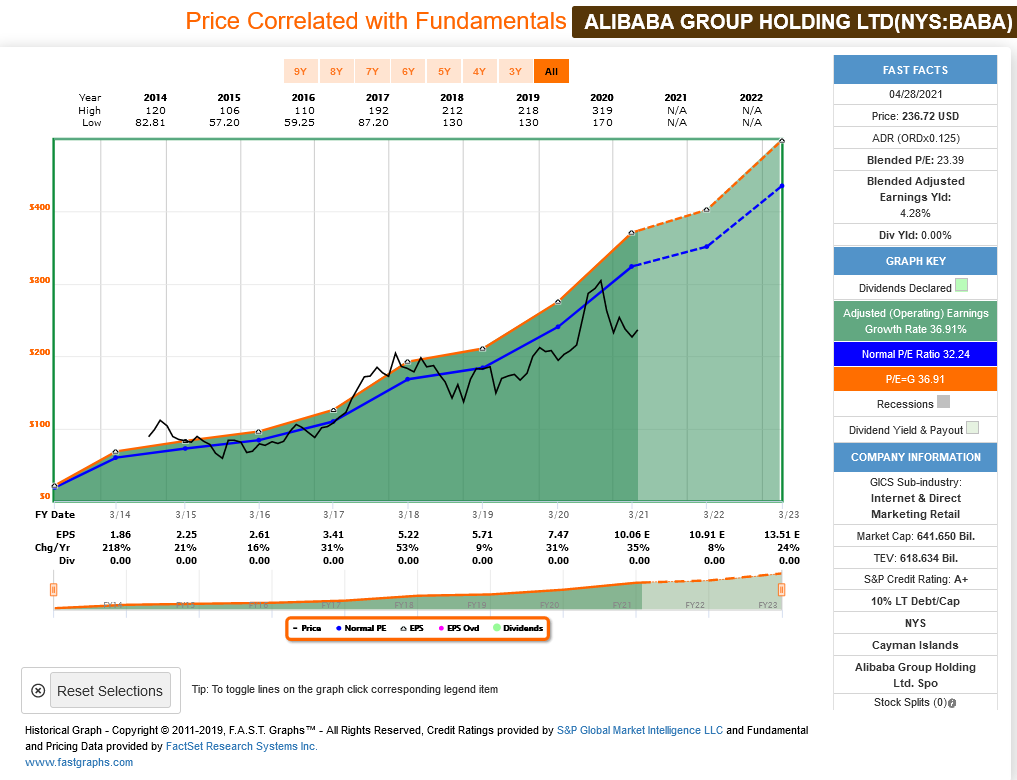Screen dimensions: 1017x780
Task: Click the Reset Selections button
Action: (x=110, y=691)
